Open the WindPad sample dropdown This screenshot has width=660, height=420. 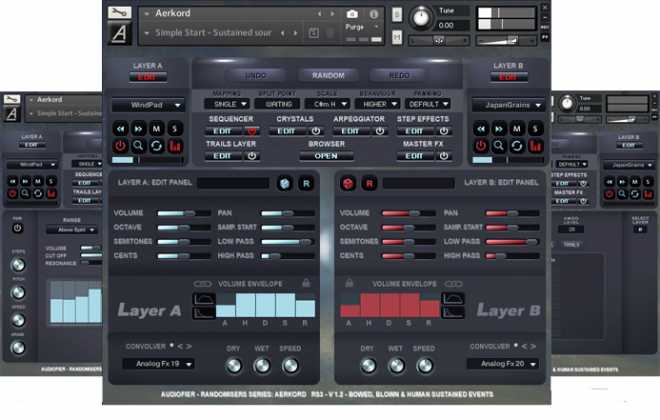pyautogui.click(x=148, y=105)
